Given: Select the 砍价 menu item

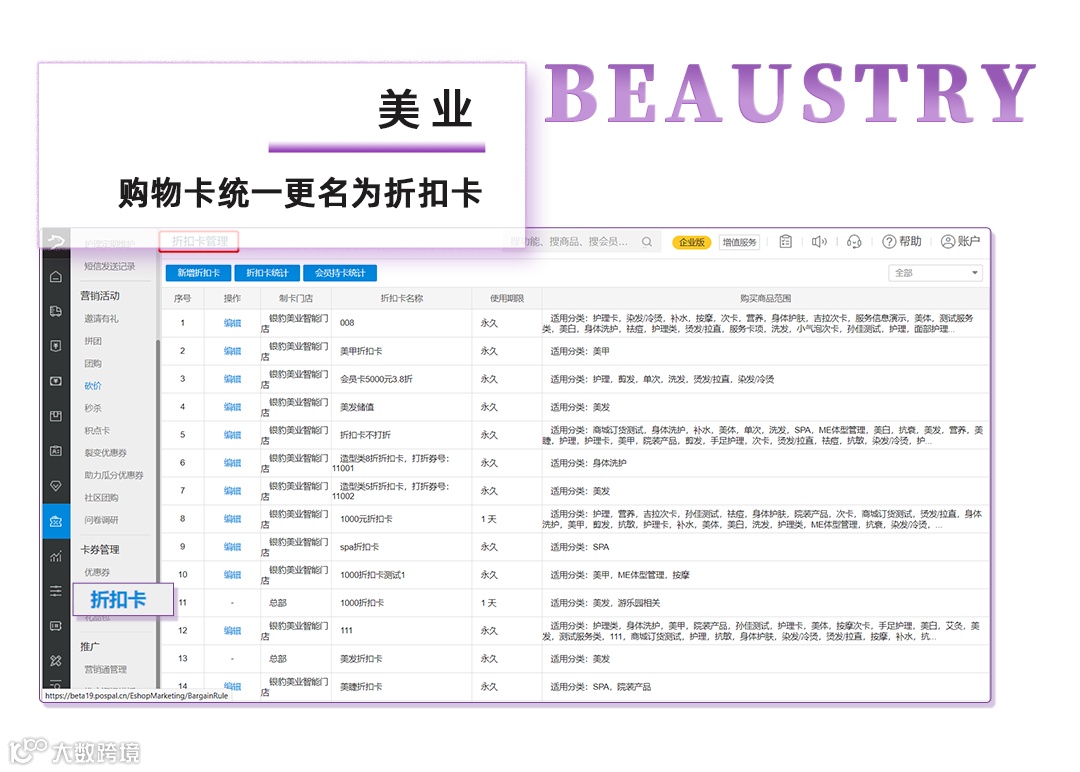Looking at the screenshot, I should click(93, 386).
